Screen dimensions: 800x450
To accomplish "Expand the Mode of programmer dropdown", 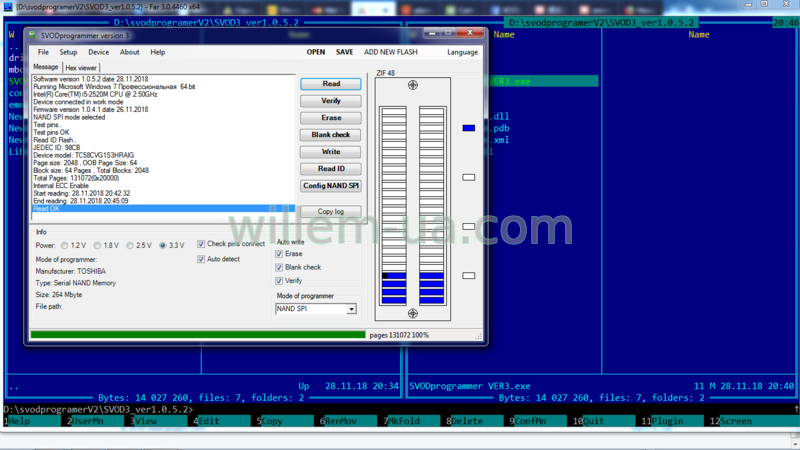I will pos(351,309).
